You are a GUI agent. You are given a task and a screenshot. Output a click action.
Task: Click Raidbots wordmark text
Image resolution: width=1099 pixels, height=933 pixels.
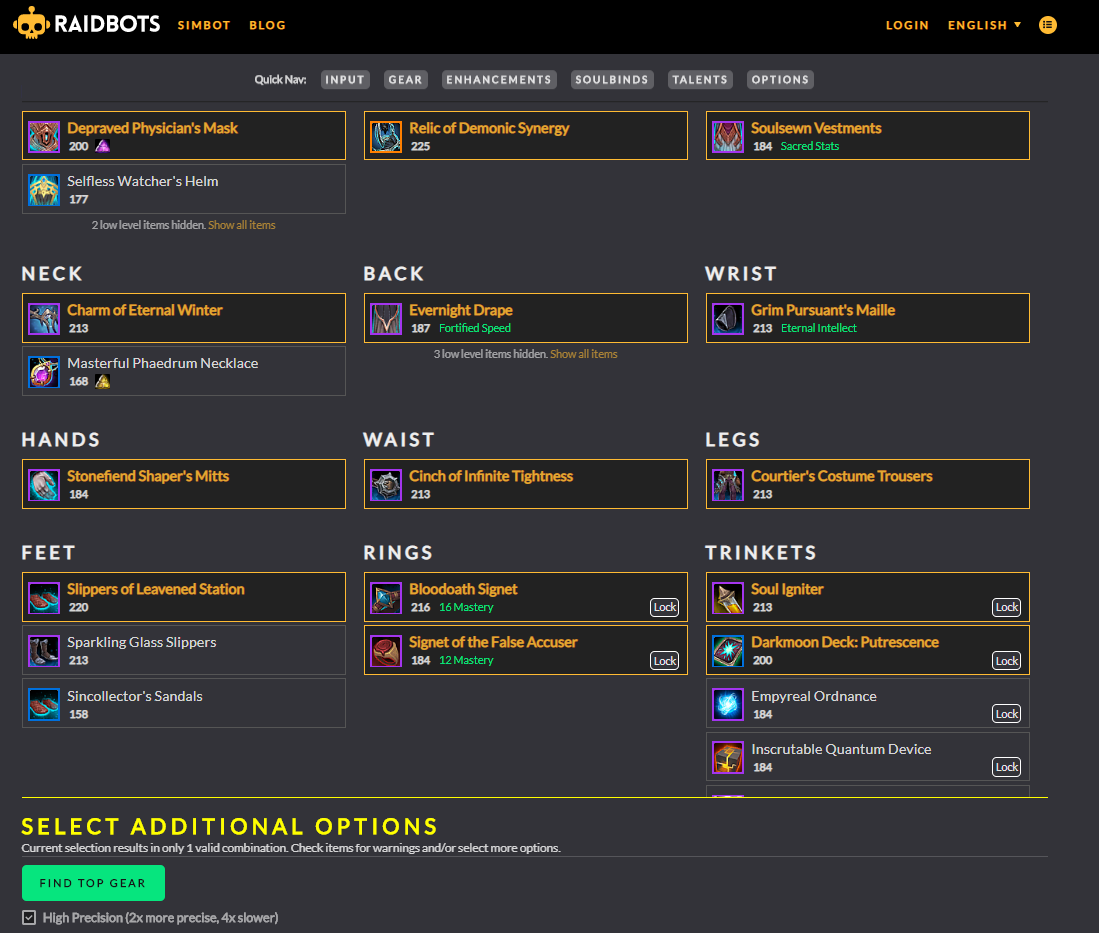(x=107, y=25)
